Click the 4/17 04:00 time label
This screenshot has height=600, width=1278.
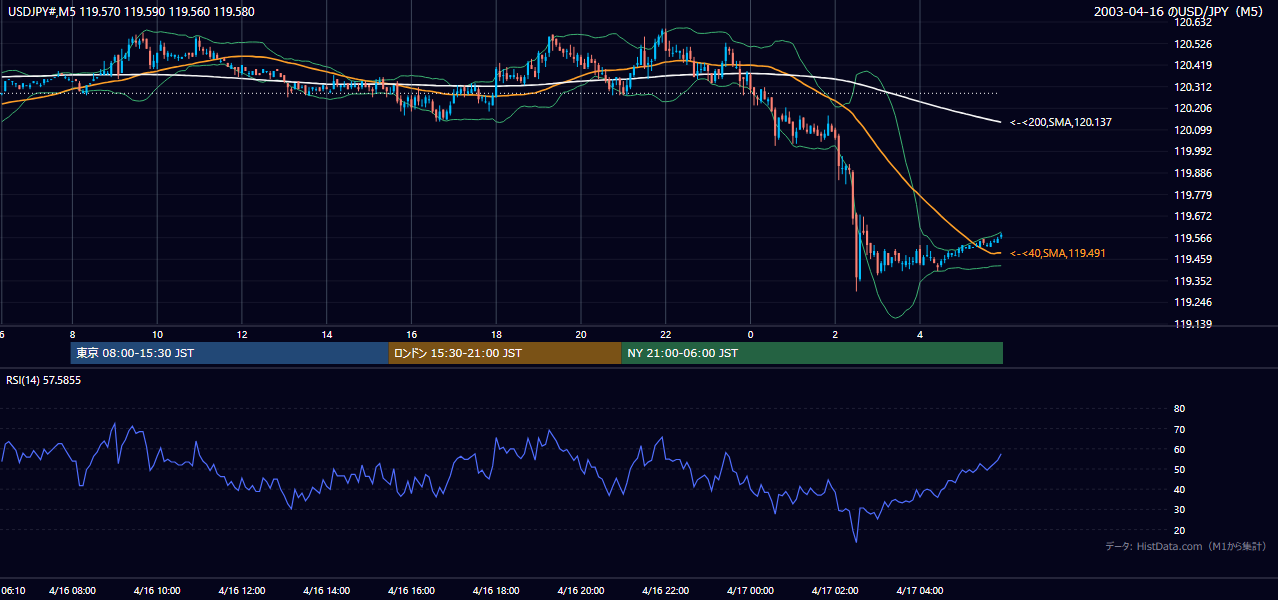920,591
